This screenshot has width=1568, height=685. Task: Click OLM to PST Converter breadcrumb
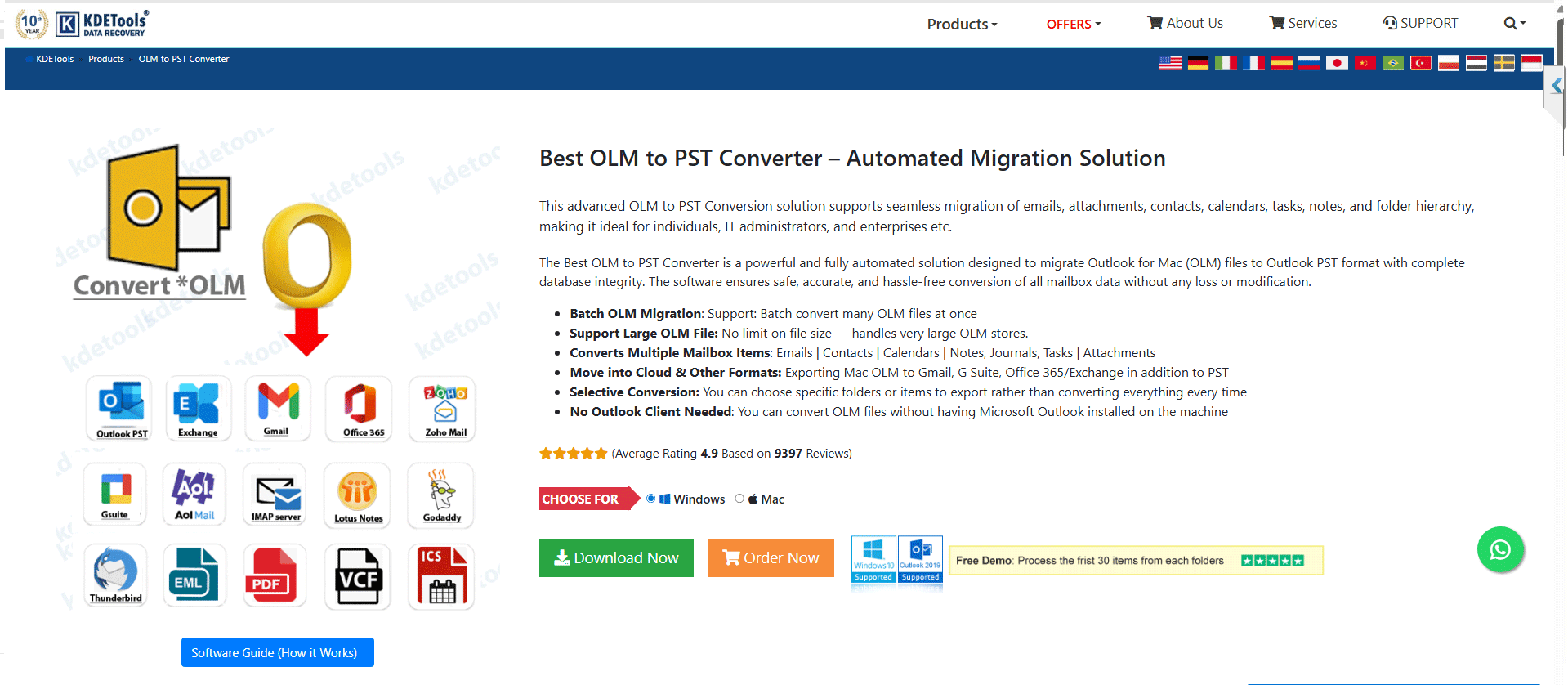184,59
